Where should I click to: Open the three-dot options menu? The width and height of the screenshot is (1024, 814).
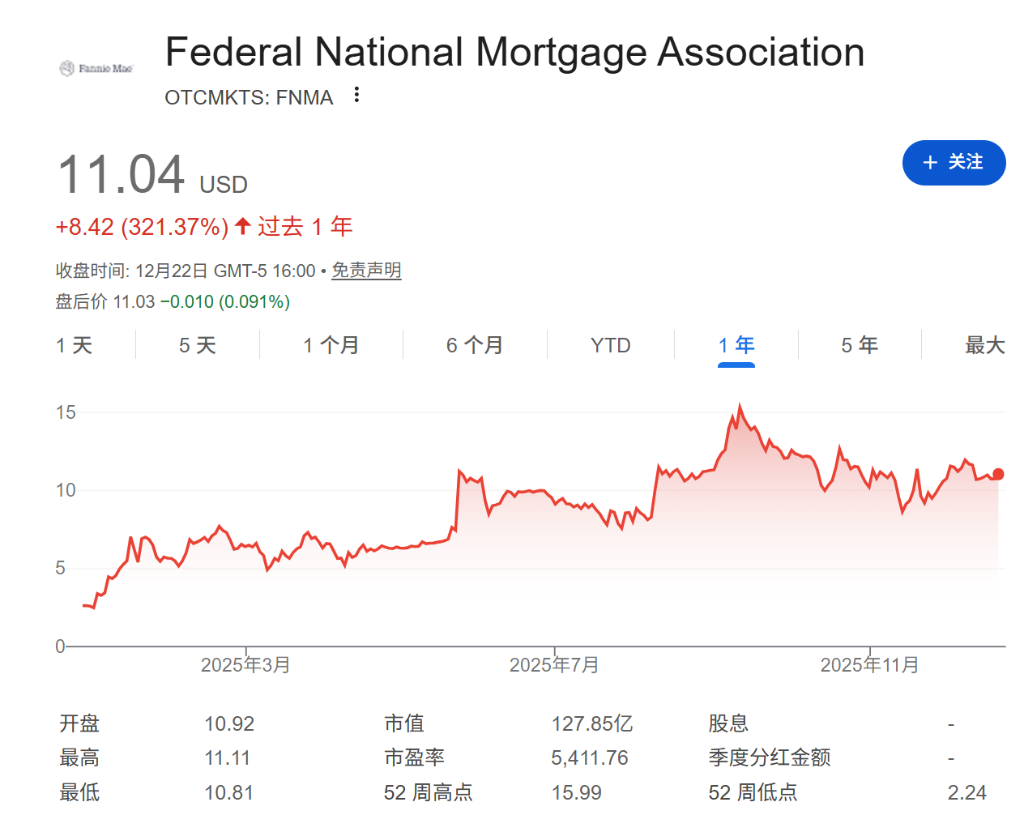click(x=357, y=94)
